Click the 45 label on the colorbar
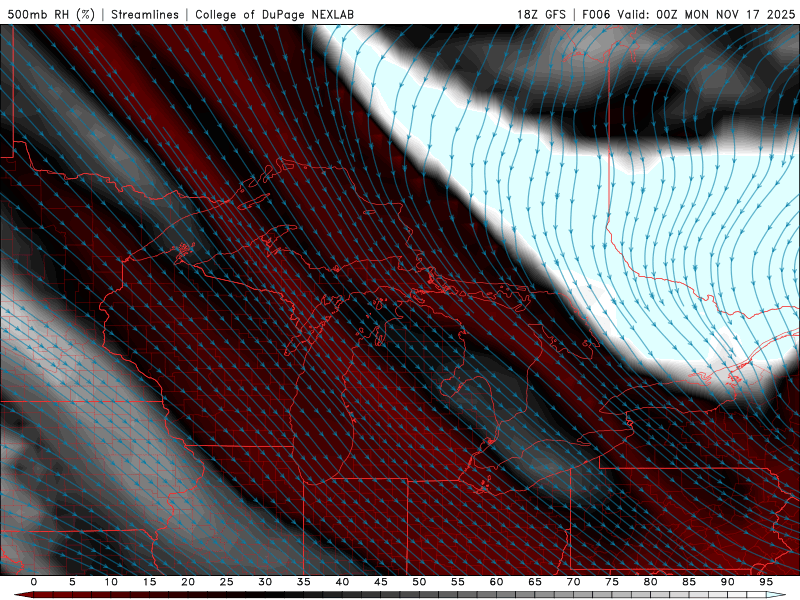Image resolution: width=800 pixels, height=600 pixels. tap(380, 582)
